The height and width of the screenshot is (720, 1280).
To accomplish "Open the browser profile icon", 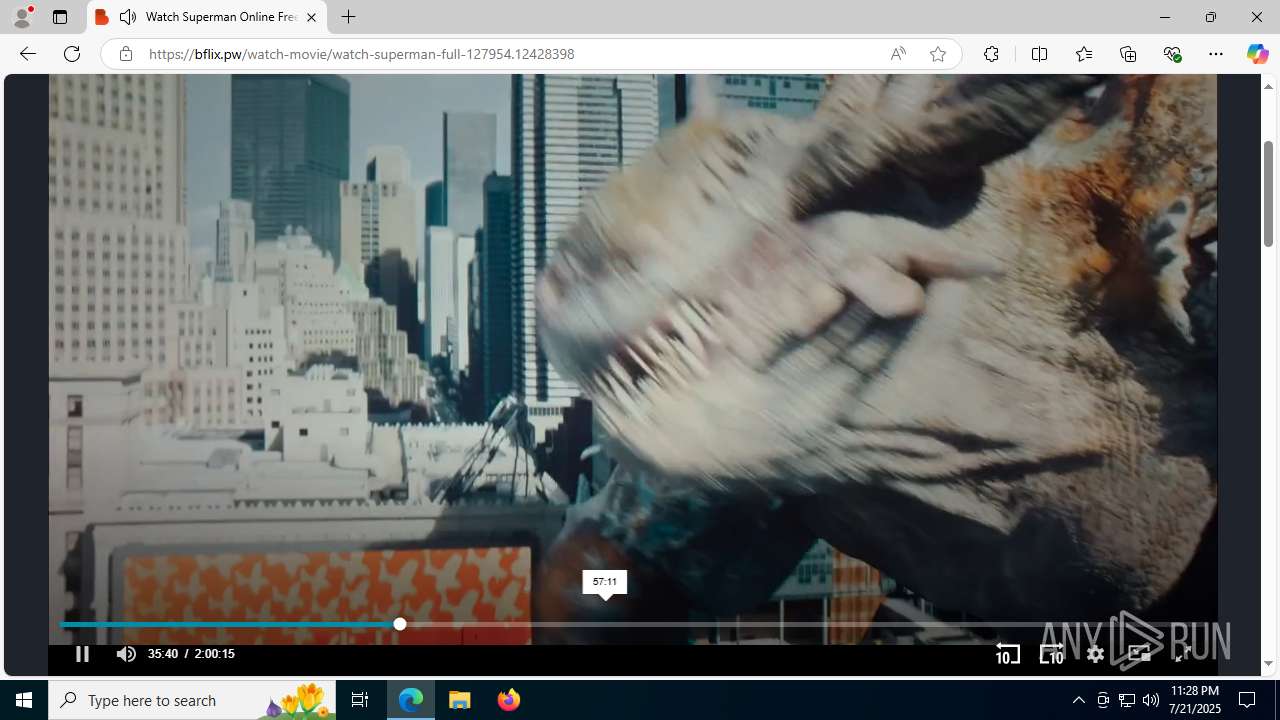I will click(x=22, y=17).
